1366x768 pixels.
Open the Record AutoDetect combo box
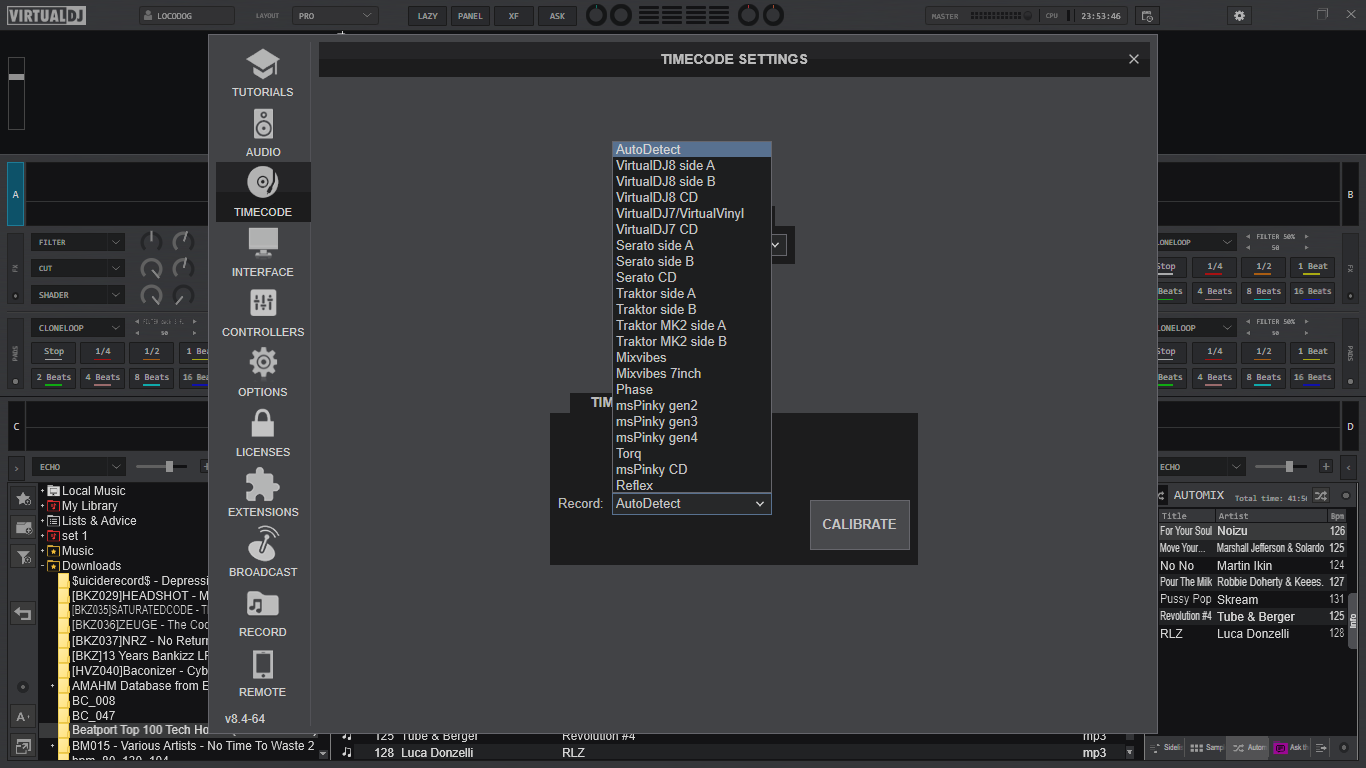692,504
